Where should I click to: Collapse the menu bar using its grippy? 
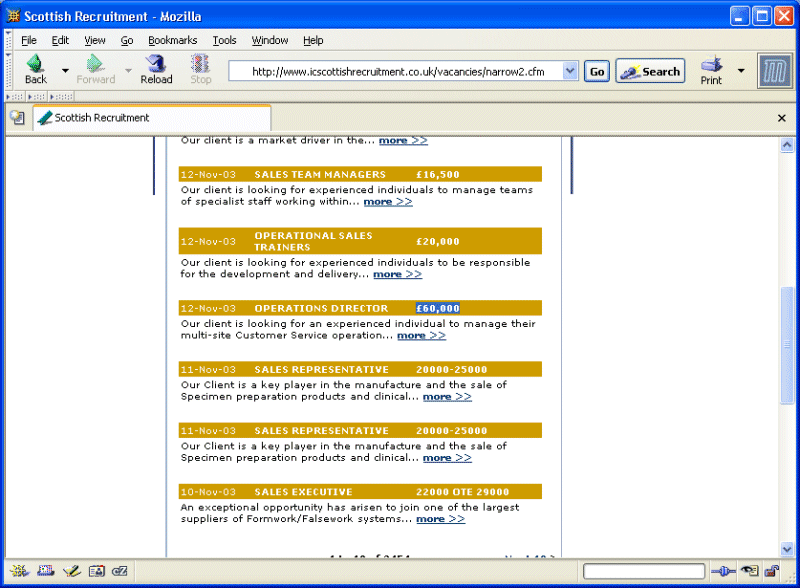coord(8,40)
